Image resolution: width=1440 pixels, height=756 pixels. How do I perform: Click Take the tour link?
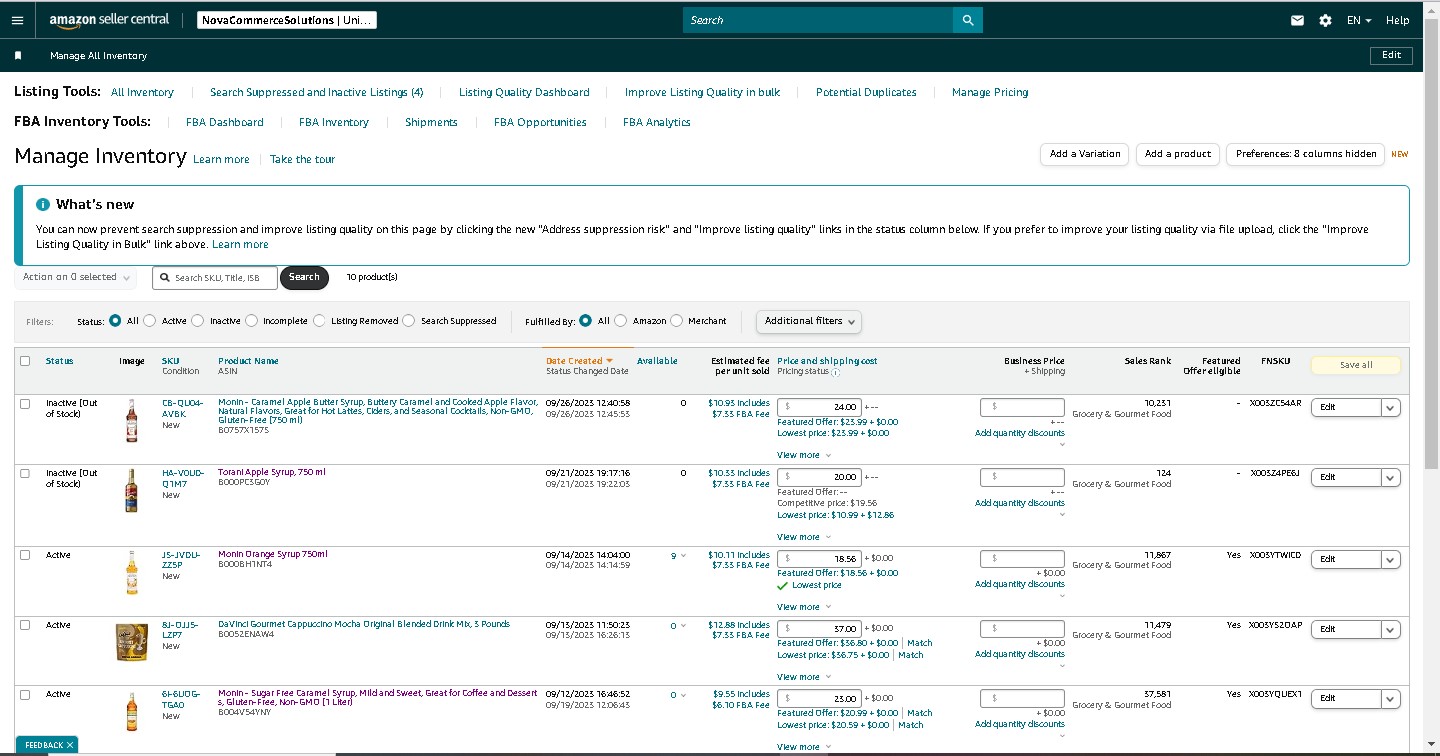tap(302, 159)
